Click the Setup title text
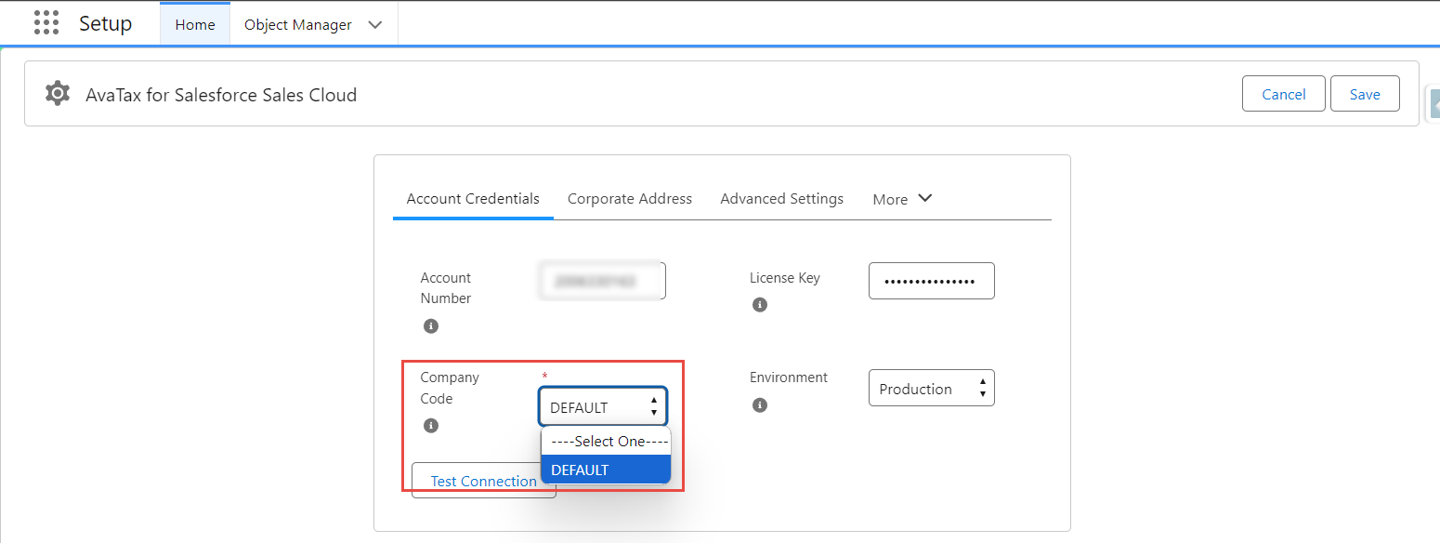This screenshot has width=1440, height=543. [x=106, y=23]
